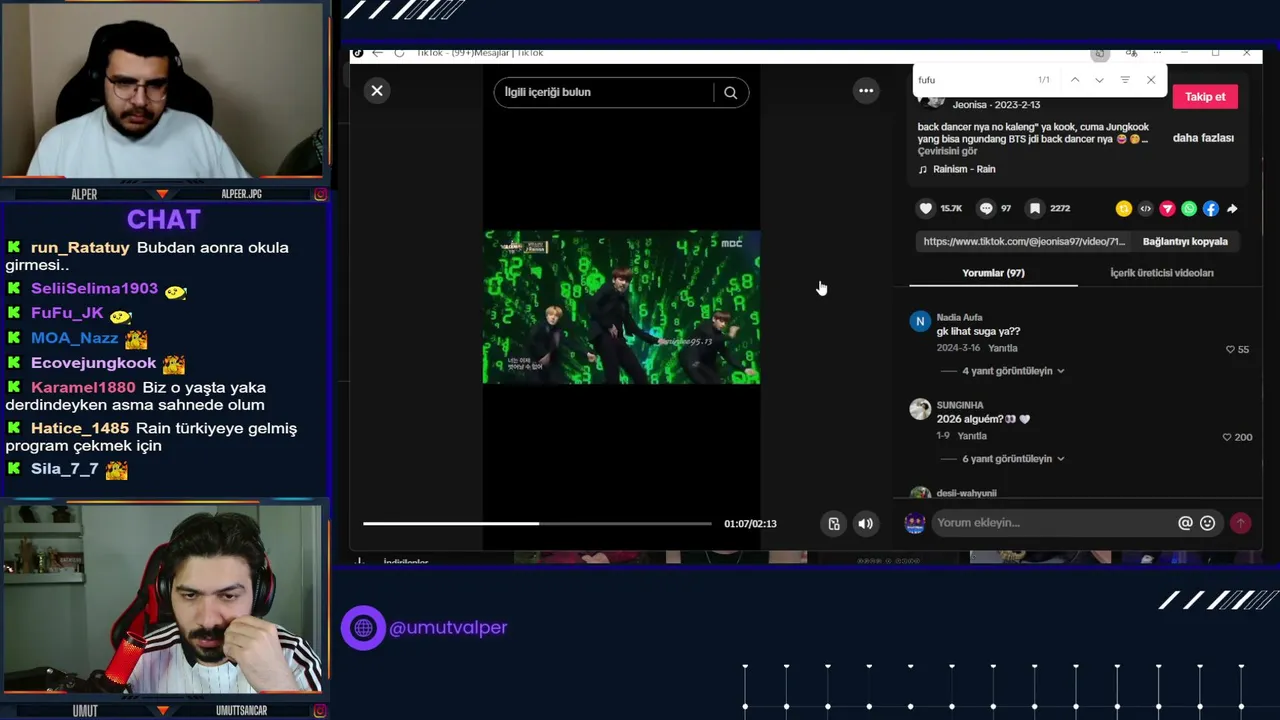Open the three-dot more options menu on video

pos(866,91)
